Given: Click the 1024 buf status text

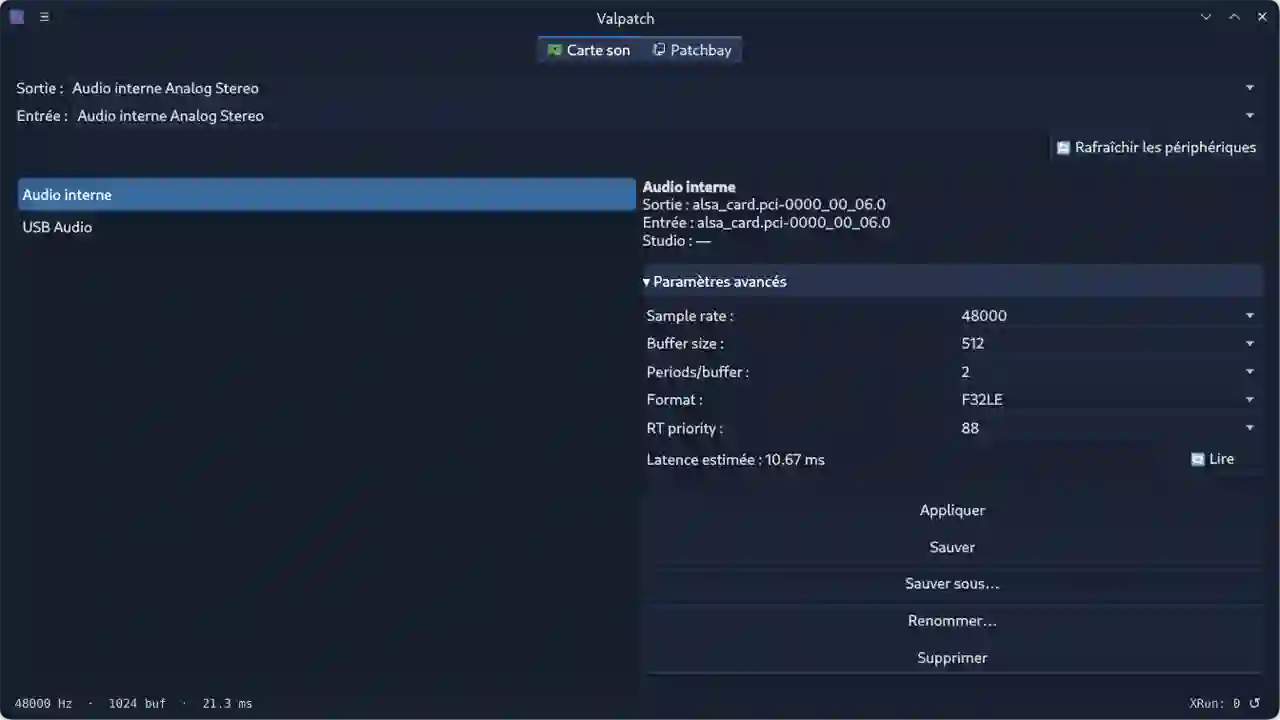Looking at the screenshot, I should pos(137,704).
